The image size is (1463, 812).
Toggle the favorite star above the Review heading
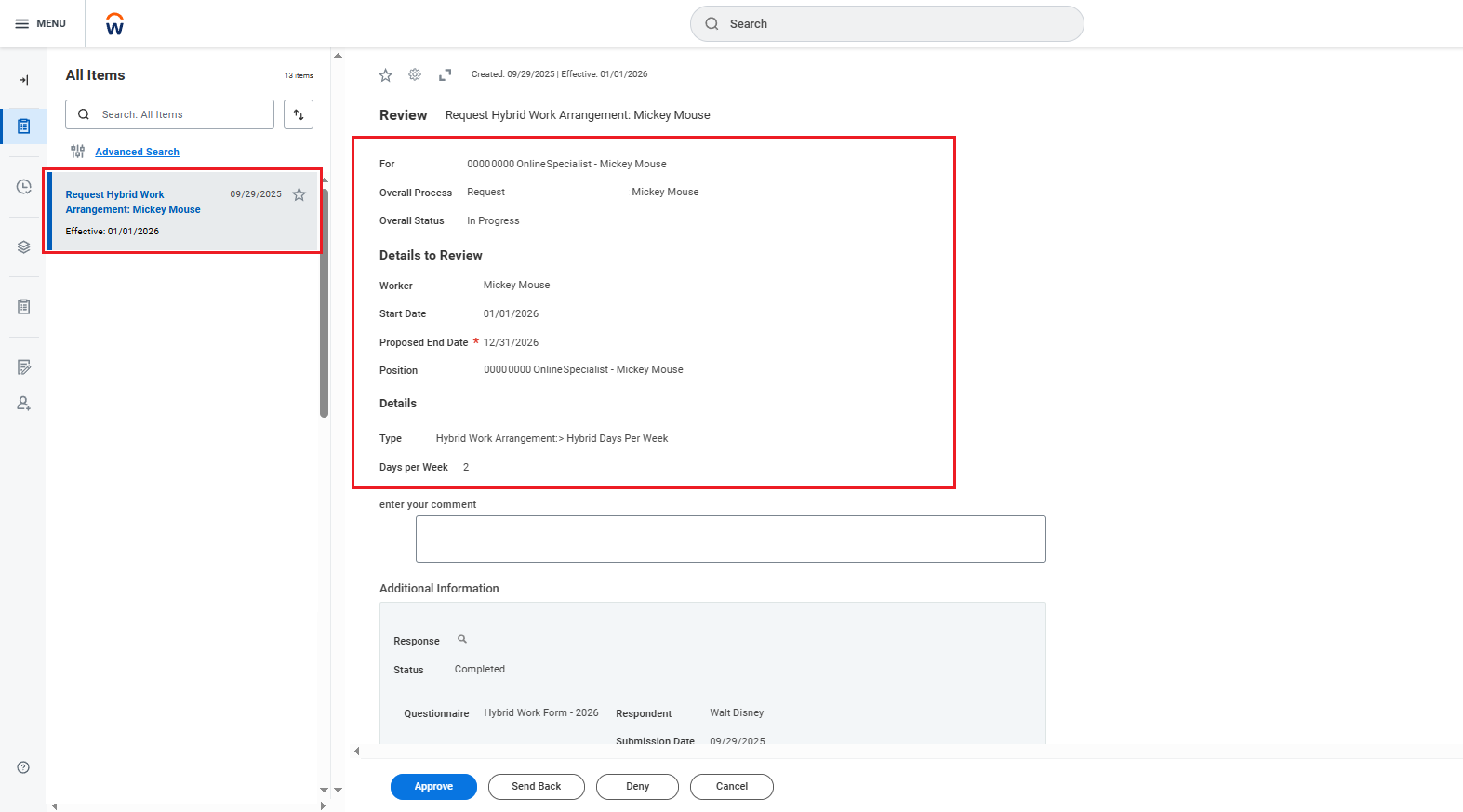pos(385,75)
